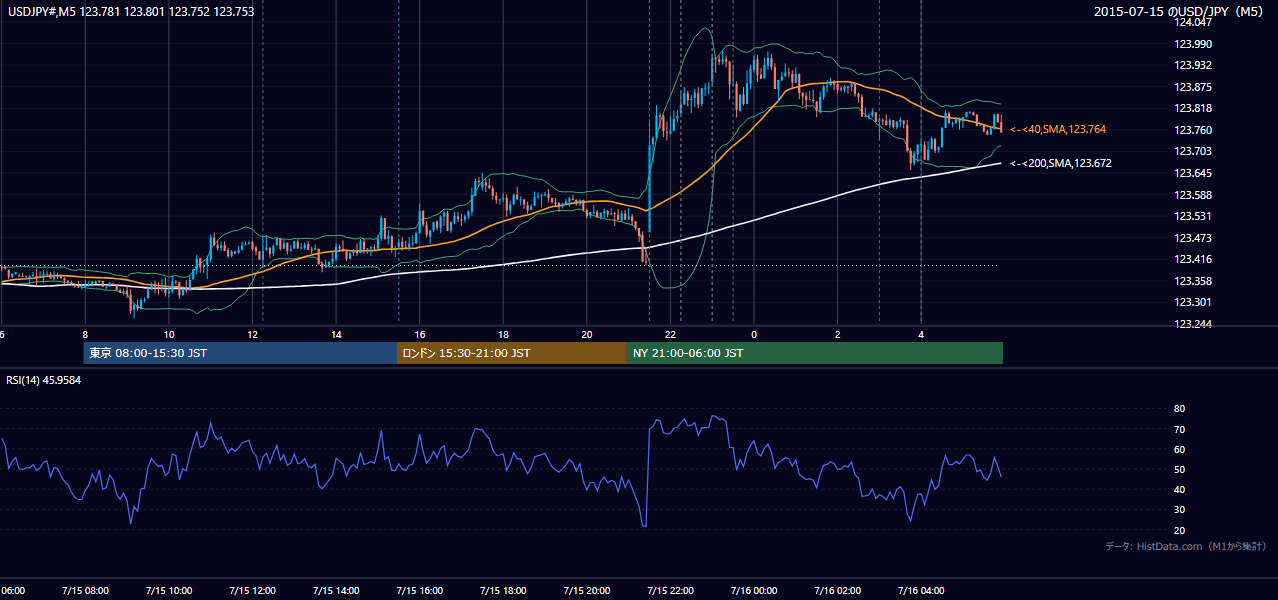Click the RSI(14) 45.9584 indicator label
Viewport: 1278px width, 600px height.
[x=44, y=380]
